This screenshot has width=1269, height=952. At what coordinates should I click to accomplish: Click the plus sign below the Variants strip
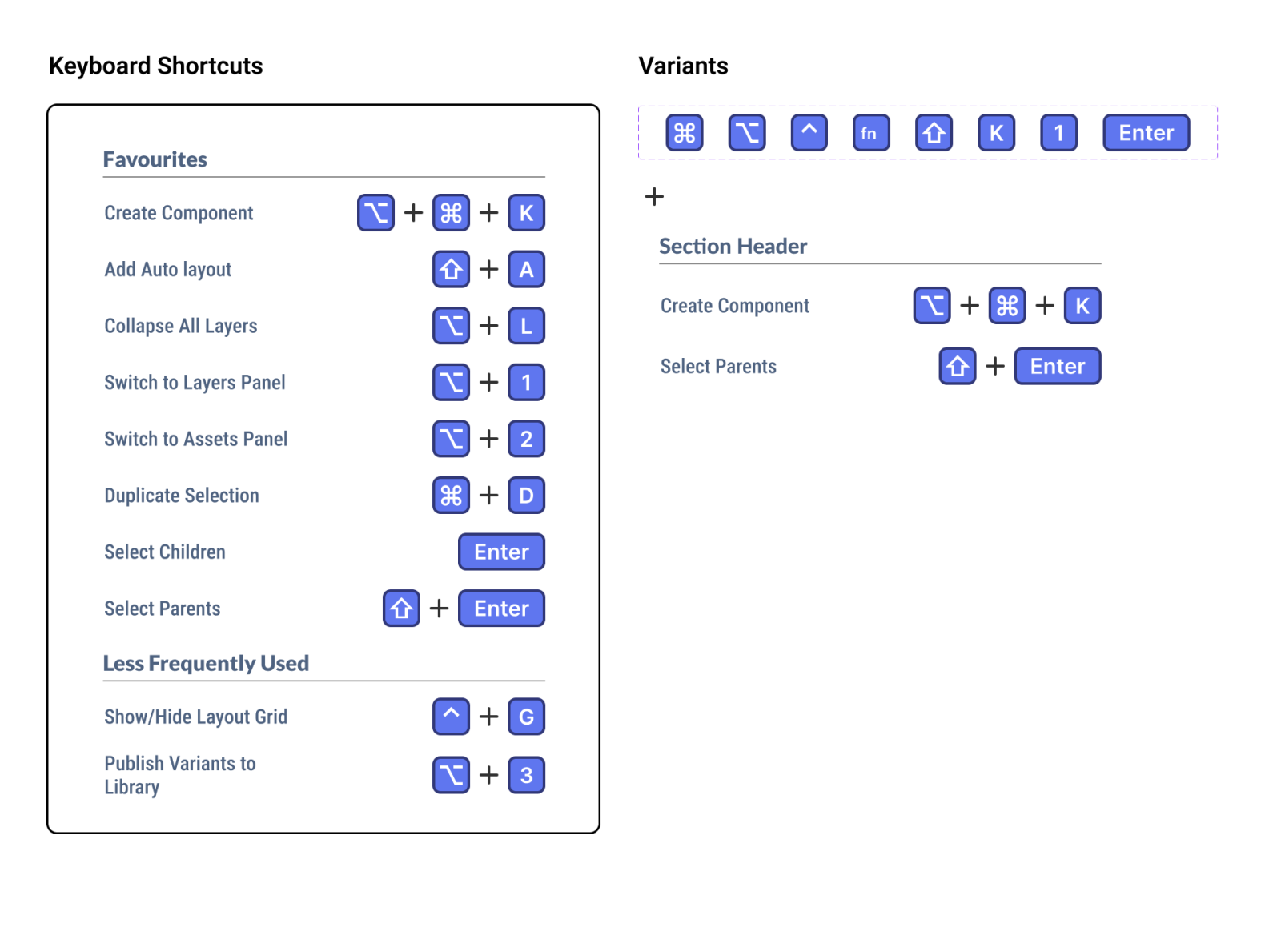(654, 197)
